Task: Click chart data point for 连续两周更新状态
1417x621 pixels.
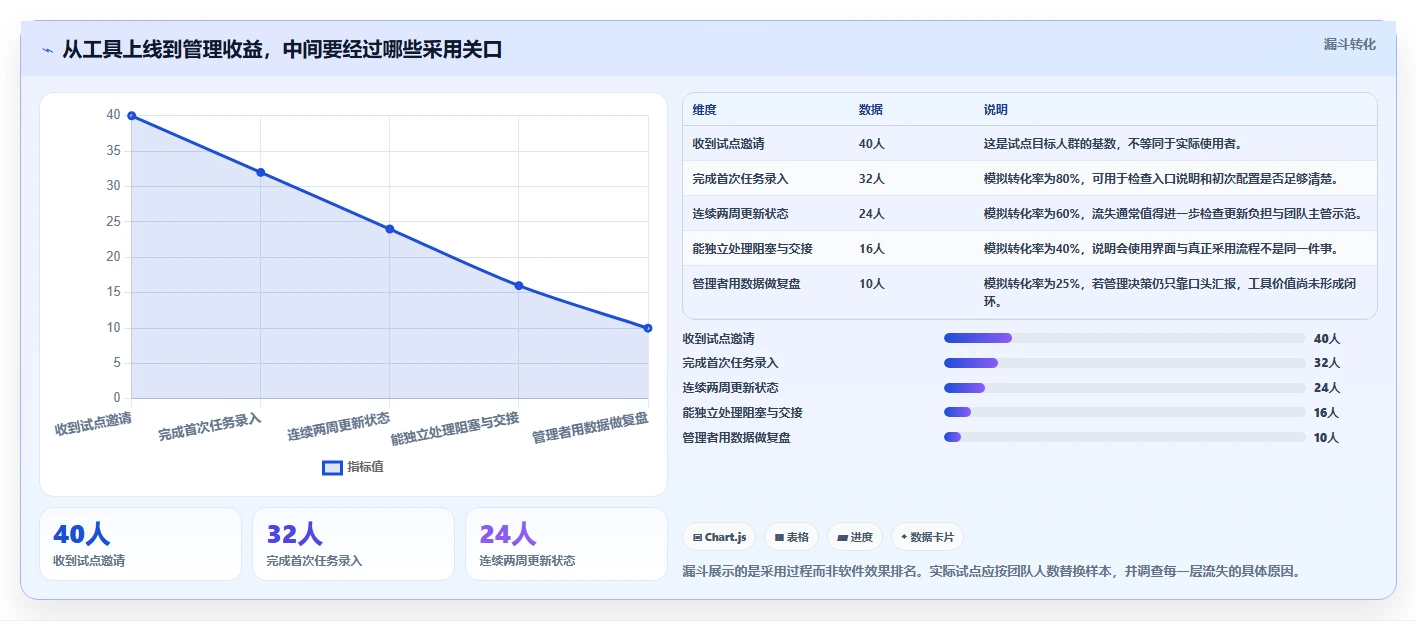Action: point(389,229)
